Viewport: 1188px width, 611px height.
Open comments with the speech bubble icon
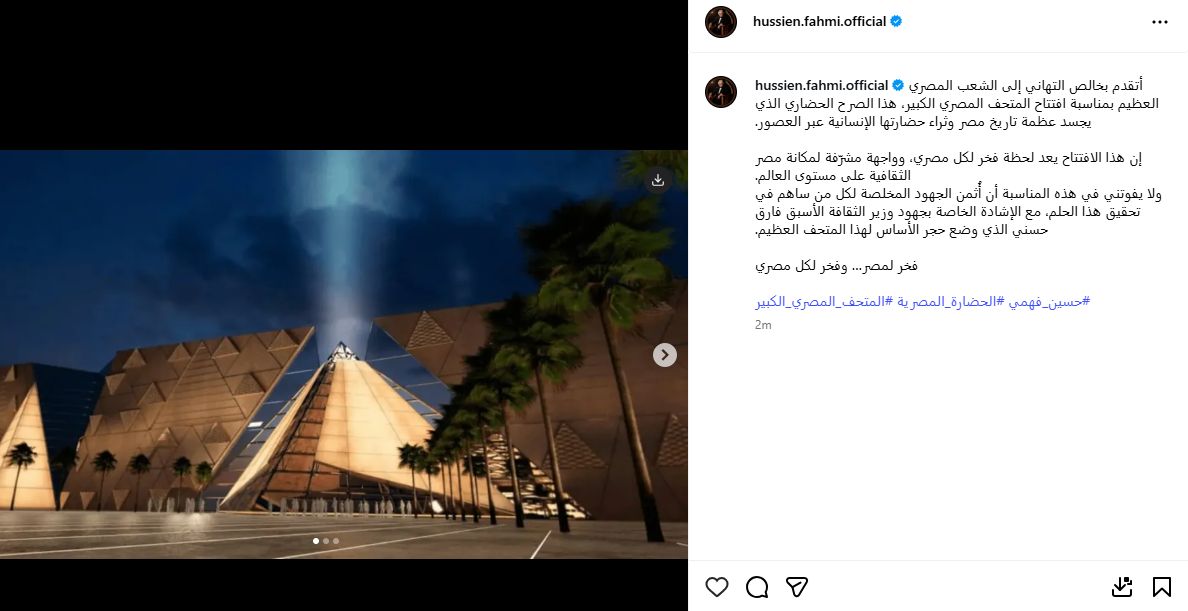[757, 587]
